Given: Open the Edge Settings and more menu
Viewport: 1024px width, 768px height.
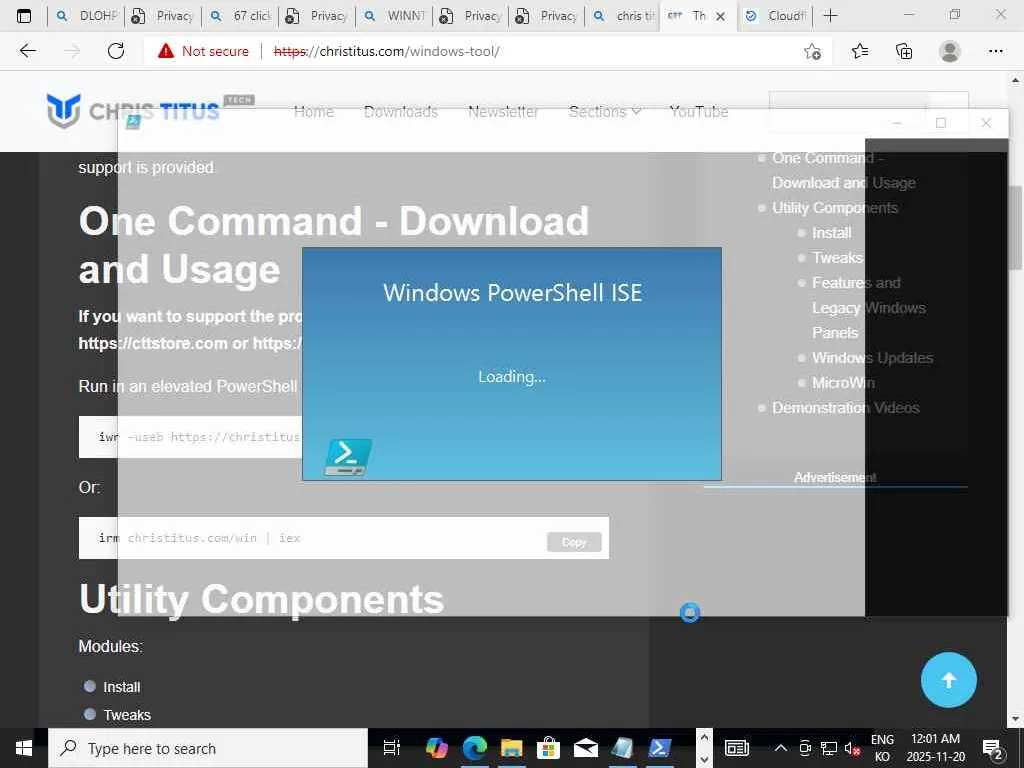Looking at the screenshot, I should tap(995, 51).
